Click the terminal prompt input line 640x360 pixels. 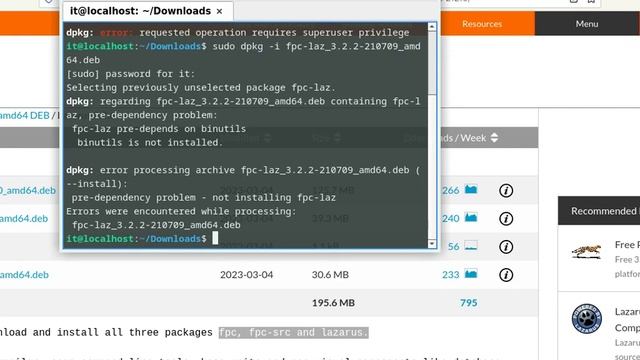pos(245,238)
